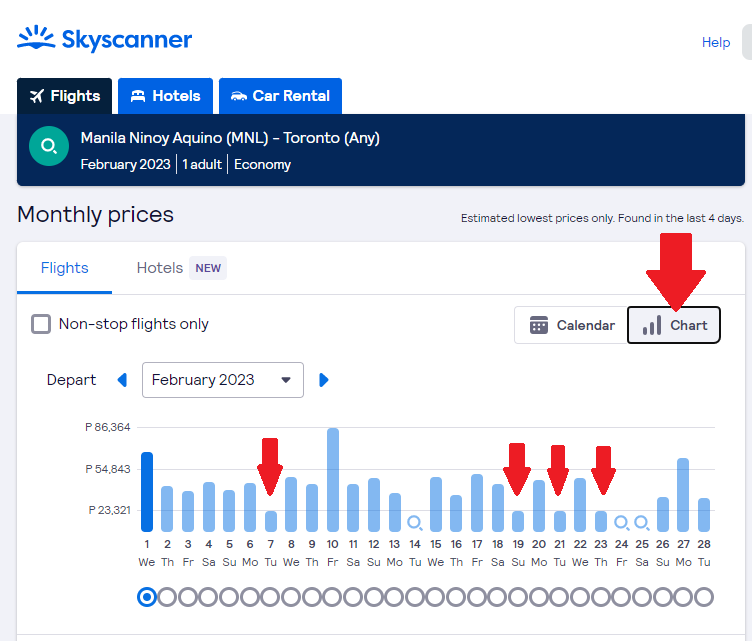Select the radio button under day 23
752x641 pixels.
coord(600,597)
